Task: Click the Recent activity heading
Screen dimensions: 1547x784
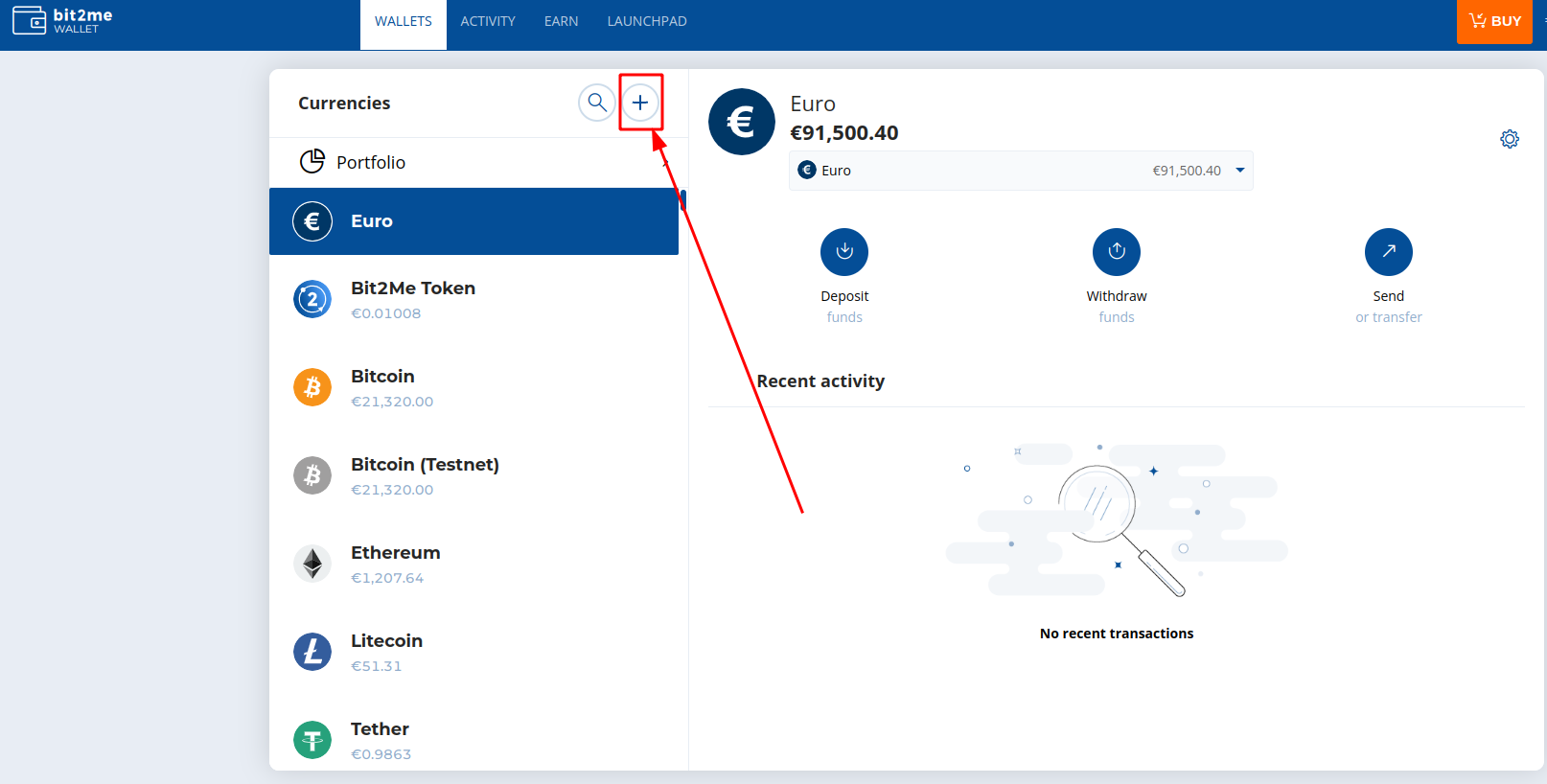Action: [x=820, y=381]
